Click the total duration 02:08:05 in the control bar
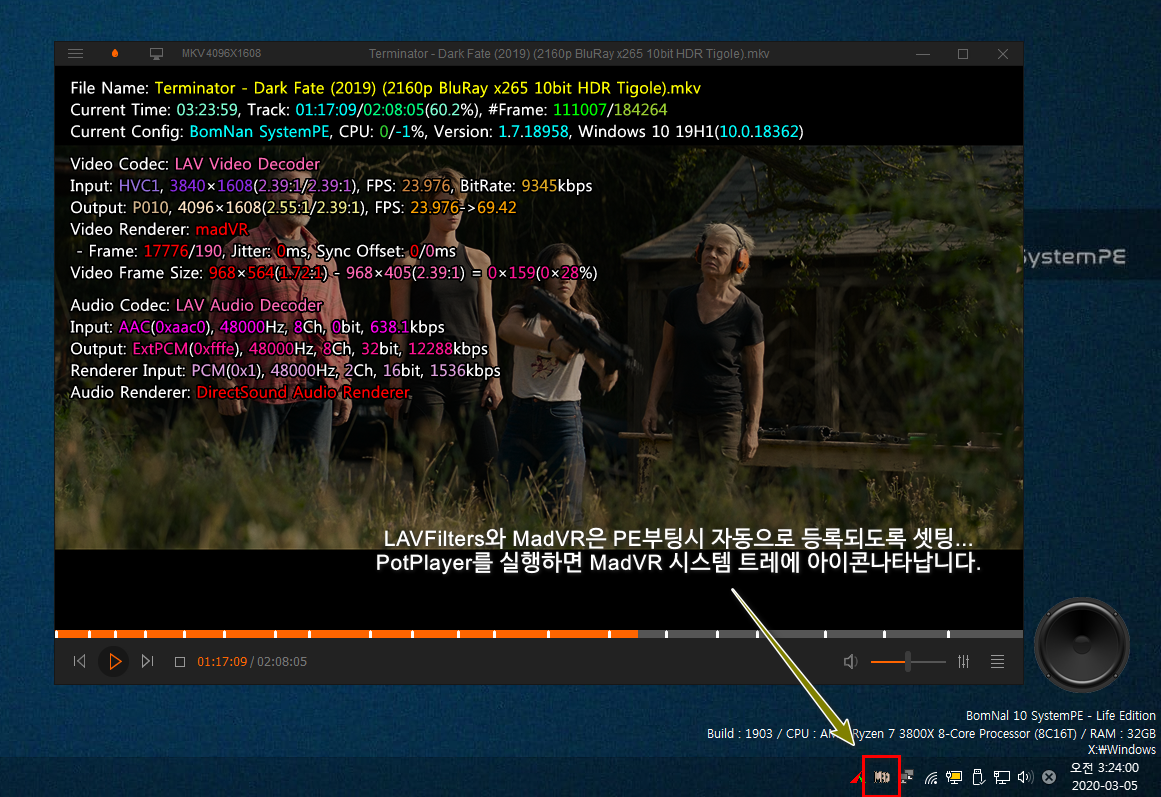The width and height of the screenshot is (1161, 797). click(281, 661)
